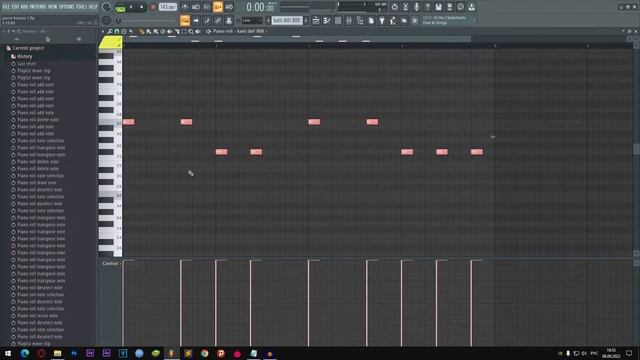Open the tempo tapper icon
The height and width of the screenshot is (360, 640).
click(x=393, y=20)
